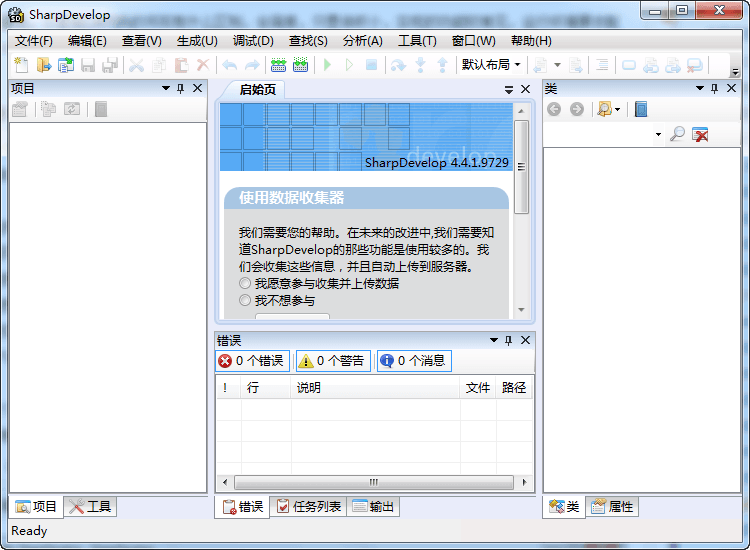Pin the 项目 panel with the pushpin icon
The width and height of the screenshot is (750, 550).
click(x=181, y=89)
